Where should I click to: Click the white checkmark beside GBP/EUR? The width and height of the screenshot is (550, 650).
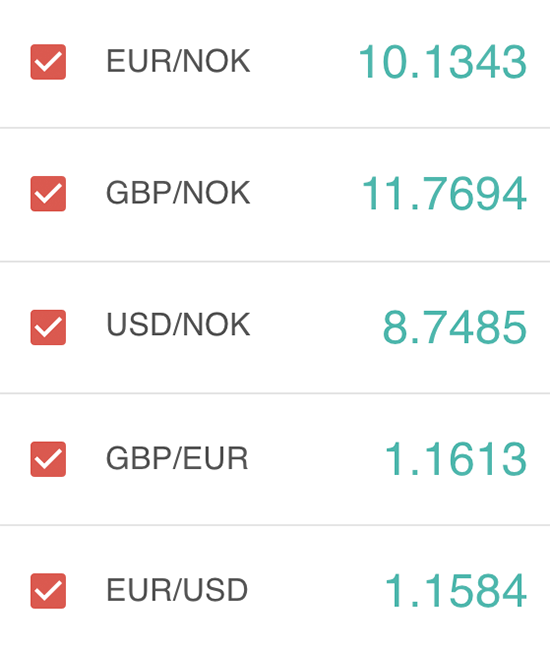[48, 459]
